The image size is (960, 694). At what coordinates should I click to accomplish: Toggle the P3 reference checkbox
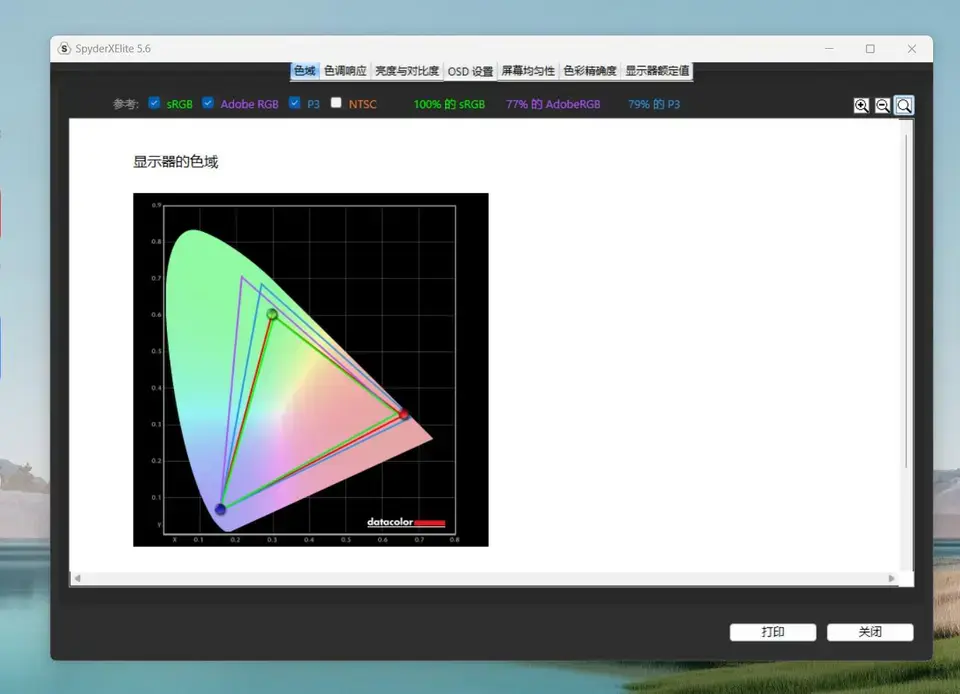click(295, 103)
